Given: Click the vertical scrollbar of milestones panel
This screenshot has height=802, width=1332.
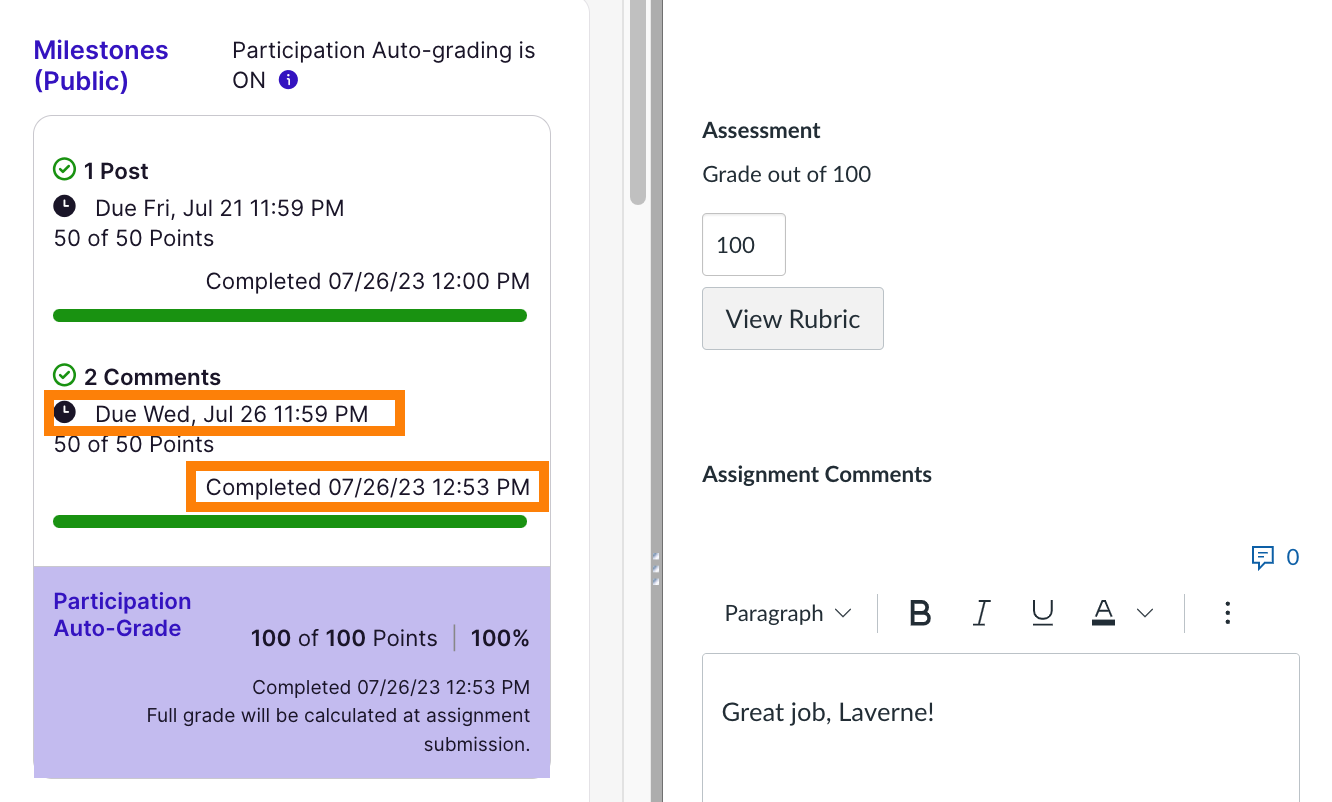Looking at the screenshot, I should tap(638, 100).
